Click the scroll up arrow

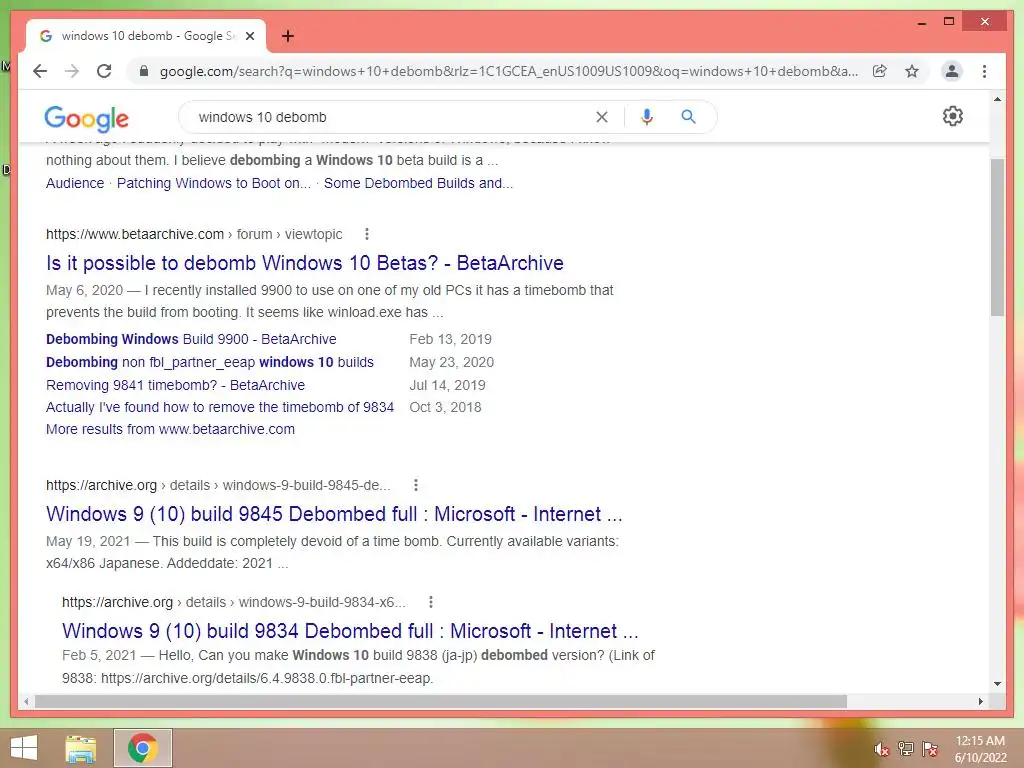coord(997,99)
